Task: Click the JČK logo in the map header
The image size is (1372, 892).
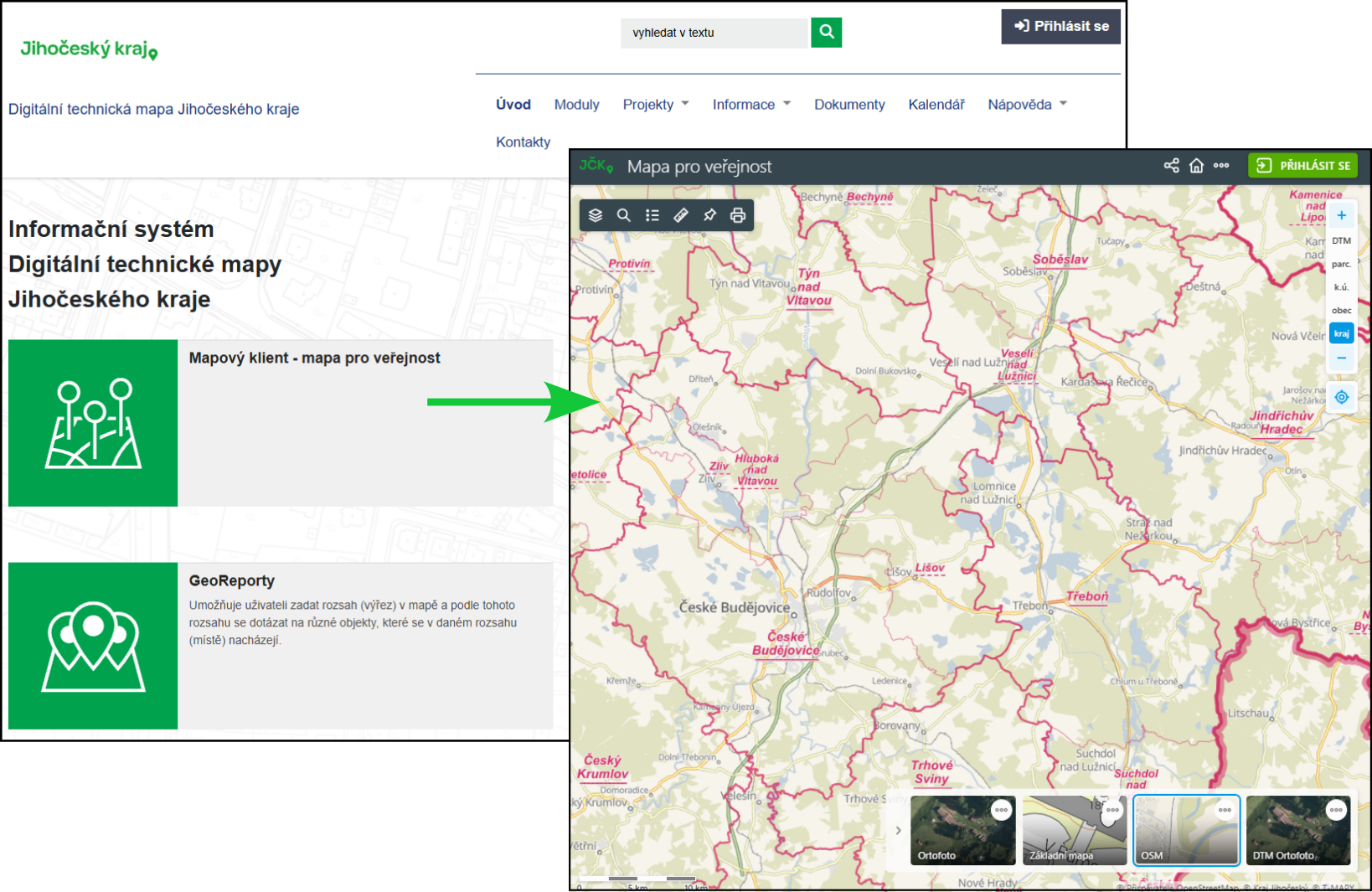Action: pyautogui.click(x=596, y=165)
